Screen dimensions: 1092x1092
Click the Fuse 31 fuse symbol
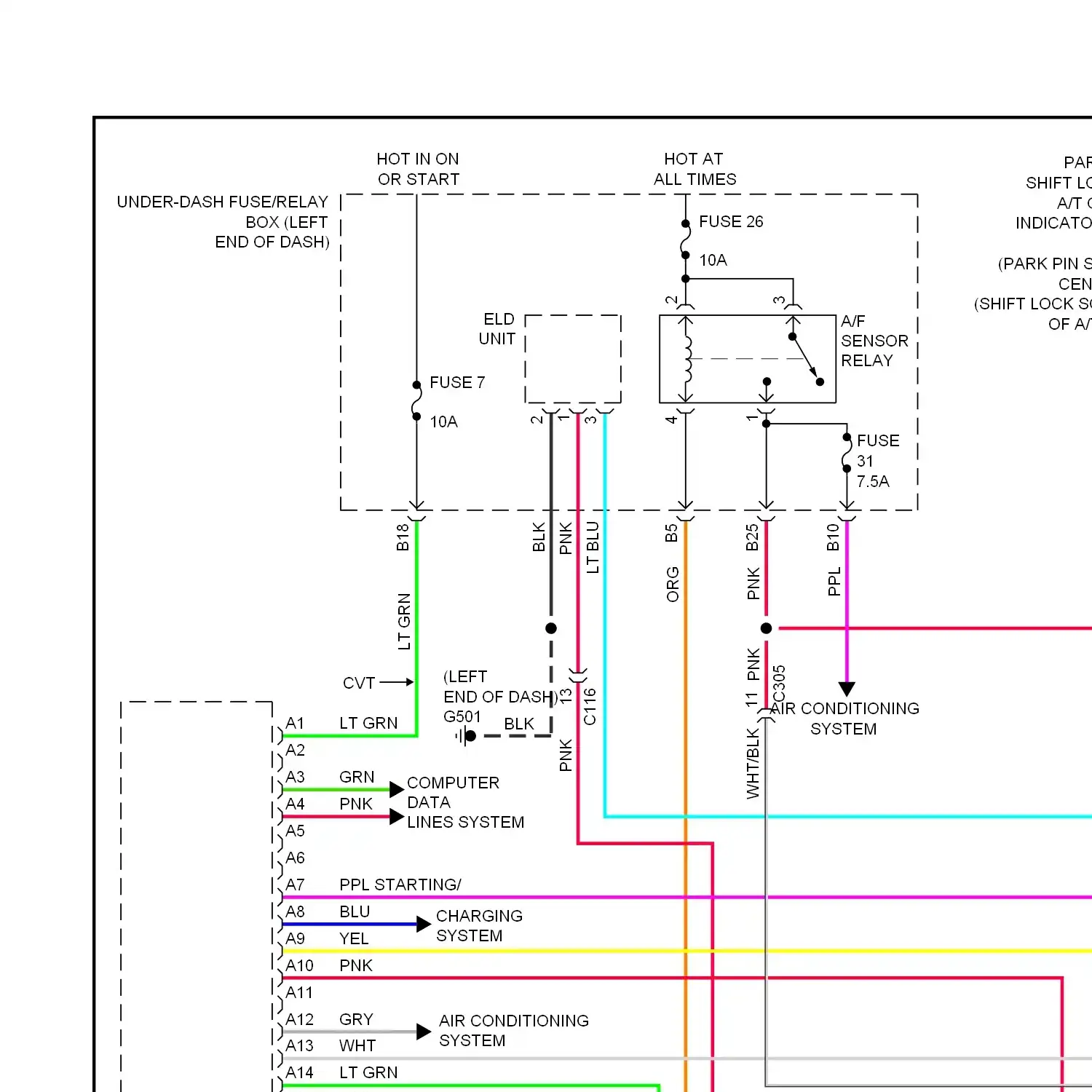pos(847,453)
